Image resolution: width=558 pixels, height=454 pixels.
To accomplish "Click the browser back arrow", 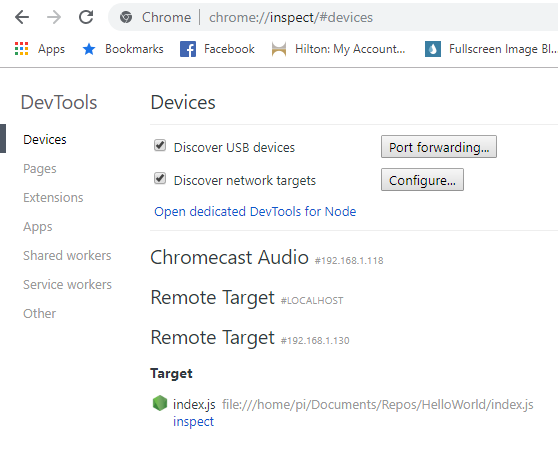I will click(x=22, y=17).
